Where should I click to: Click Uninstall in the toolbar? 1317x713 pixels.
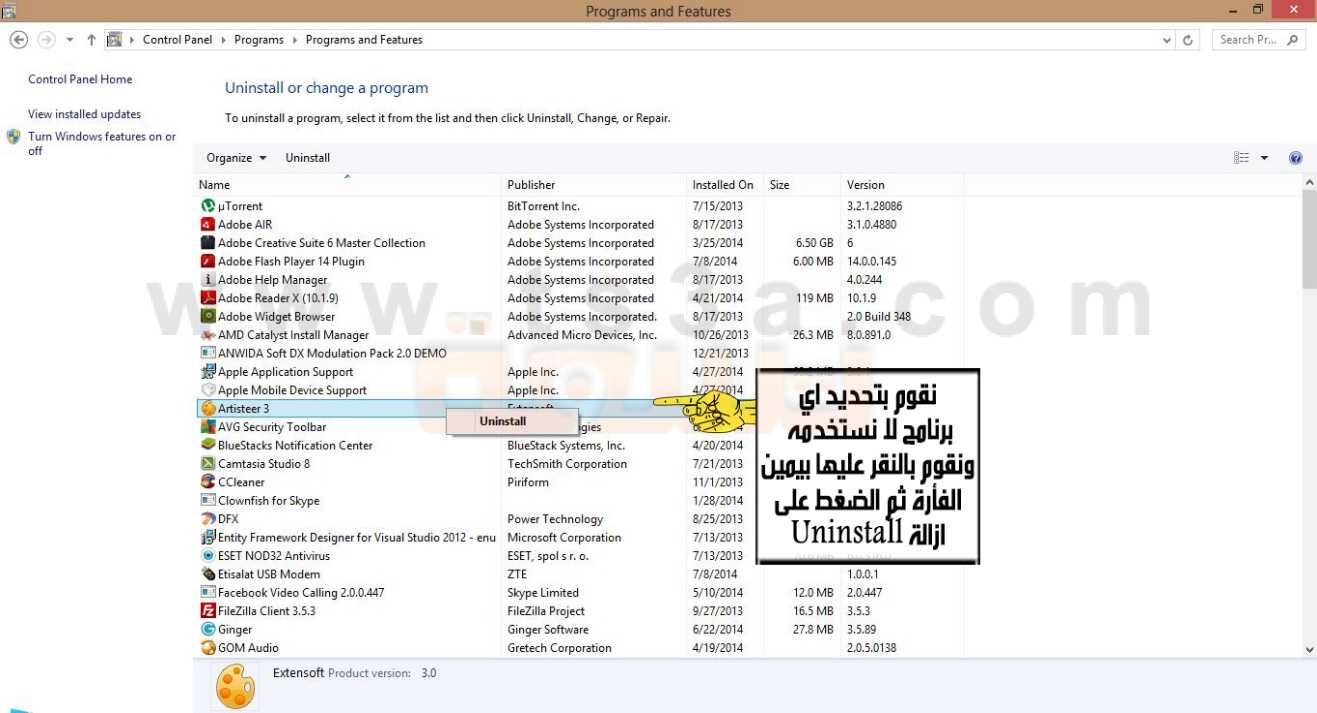click(307, 158)
